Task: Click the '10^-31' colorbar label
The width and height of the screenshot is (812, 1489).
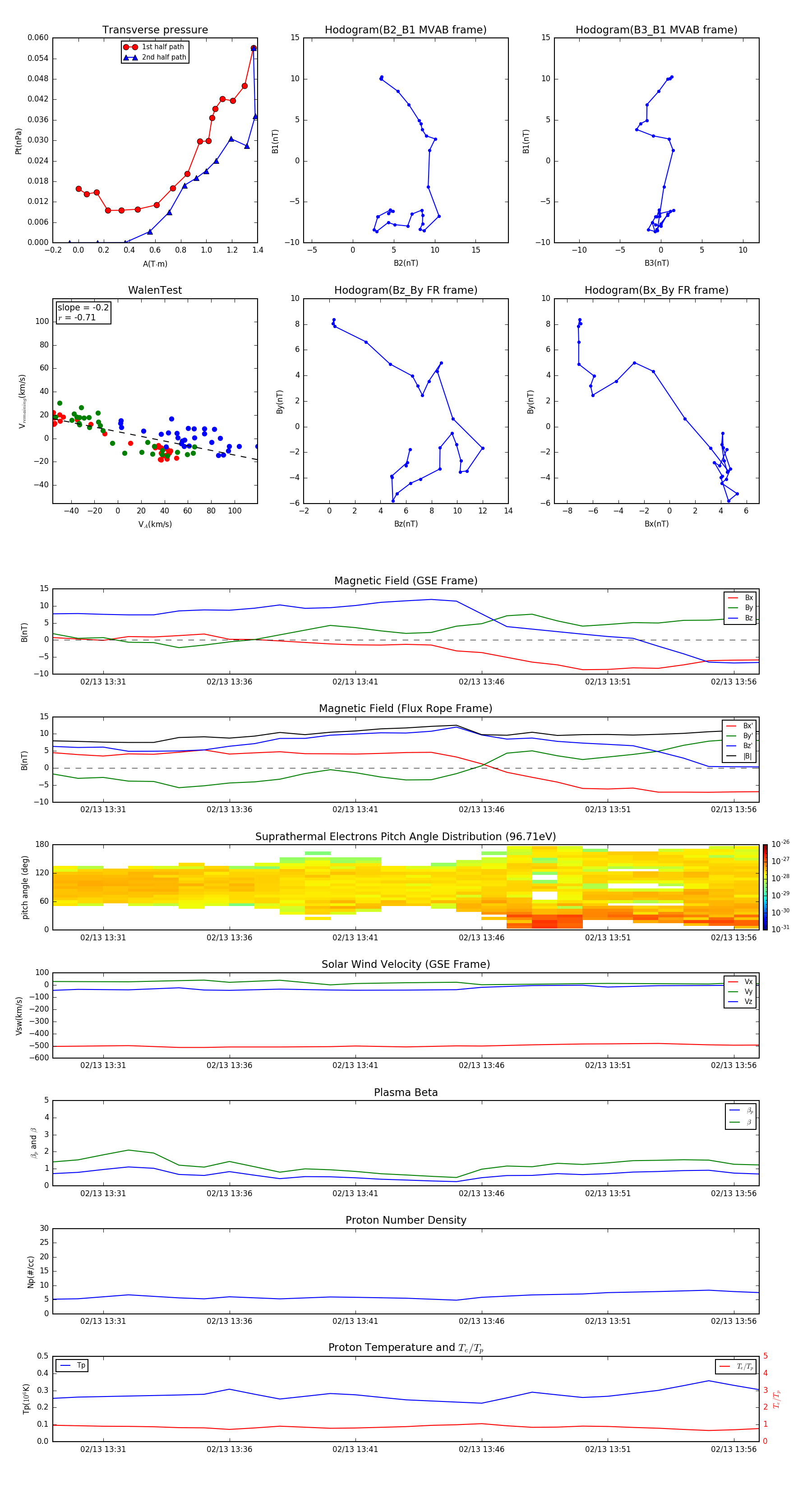Action: click(x=780, y=929)
